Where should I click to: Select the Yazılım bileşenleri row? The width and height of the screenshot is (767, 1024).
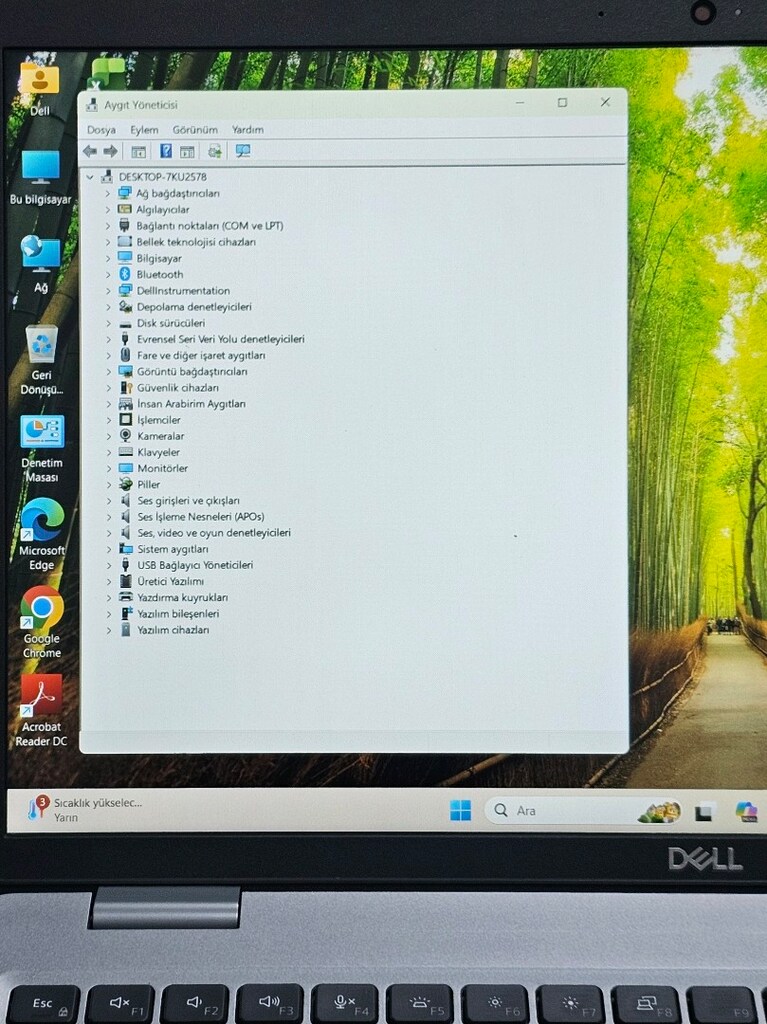178,614
